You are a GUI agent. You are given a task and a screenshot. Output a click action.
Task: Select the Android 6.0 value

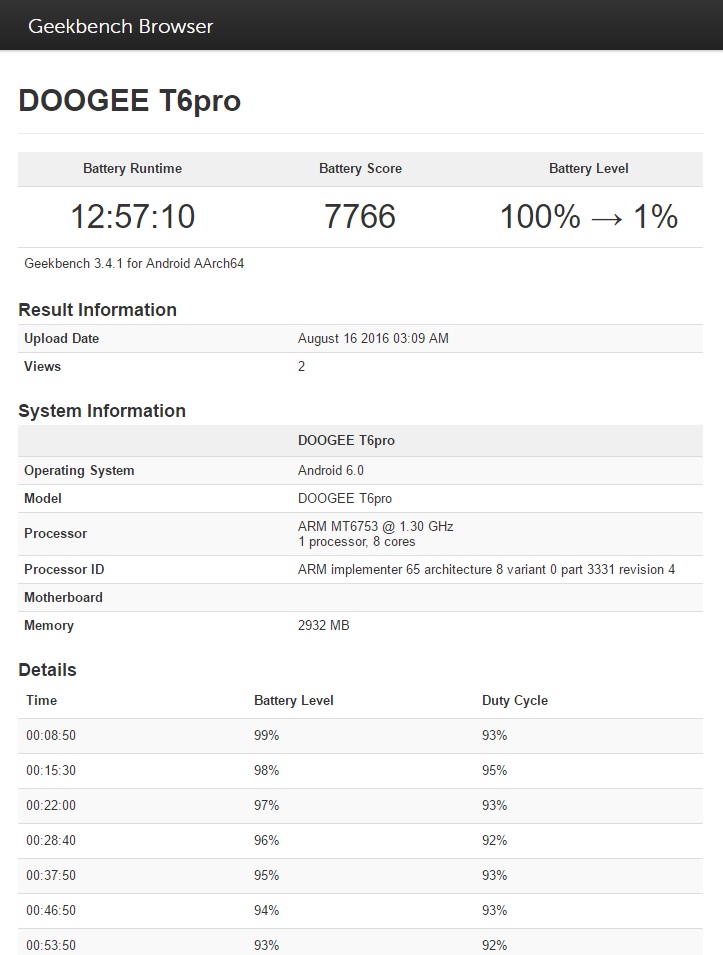coord(331,471)
